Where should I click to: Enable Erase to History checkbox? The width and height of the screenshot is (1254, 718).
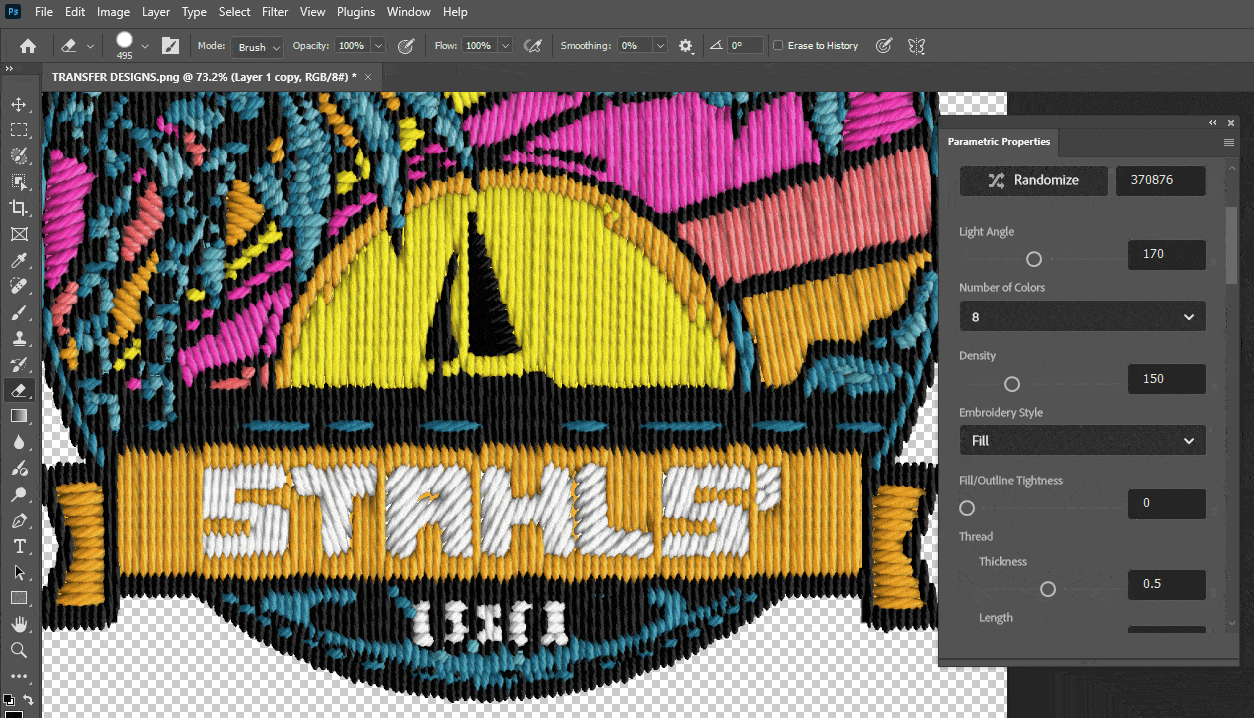pyautogui.click(x=778, y=46)
